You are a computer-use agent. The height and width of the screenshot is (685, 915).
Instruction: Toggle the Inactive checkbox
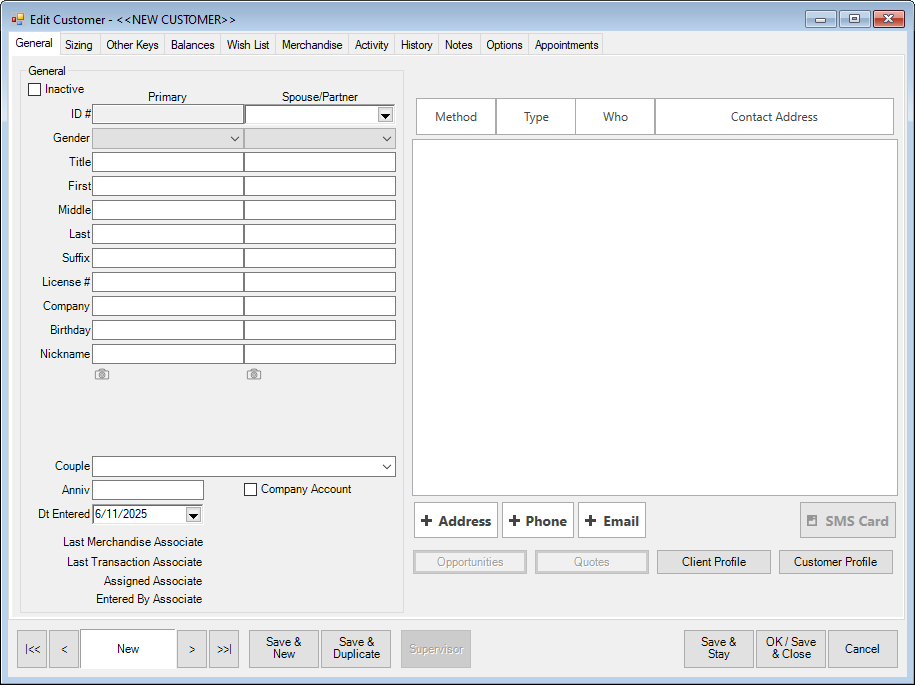click(x=35, y=90)
